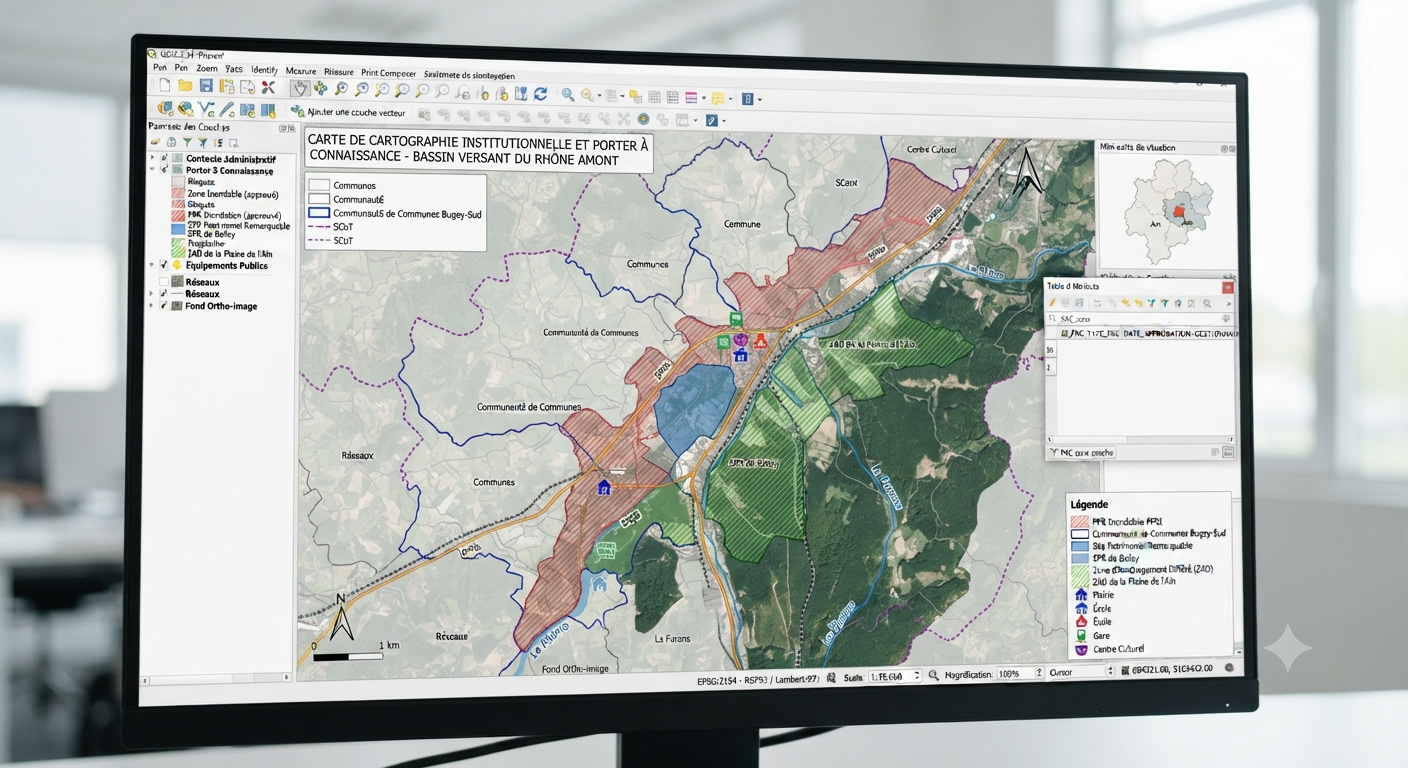1408x768 pixels.
Task: Click the pink striped bars toolbar icon
Action: pos(691,98)
